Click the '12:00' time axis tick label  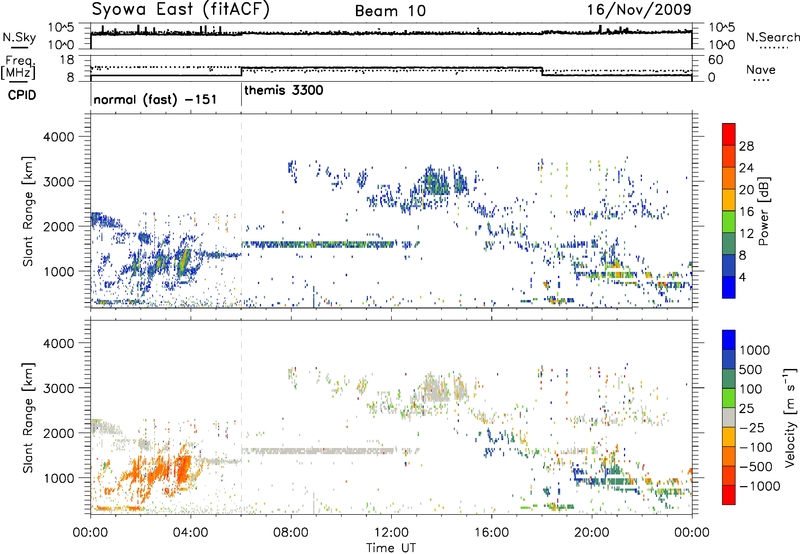(x=391, y=533)
